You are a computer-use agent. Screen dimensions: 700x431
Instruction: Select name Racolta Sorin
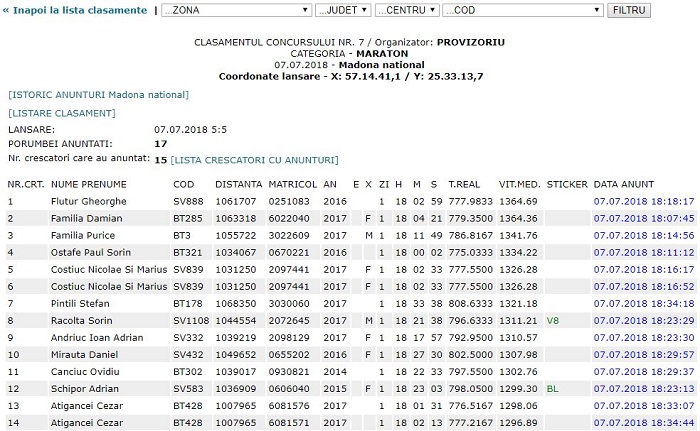81,320
